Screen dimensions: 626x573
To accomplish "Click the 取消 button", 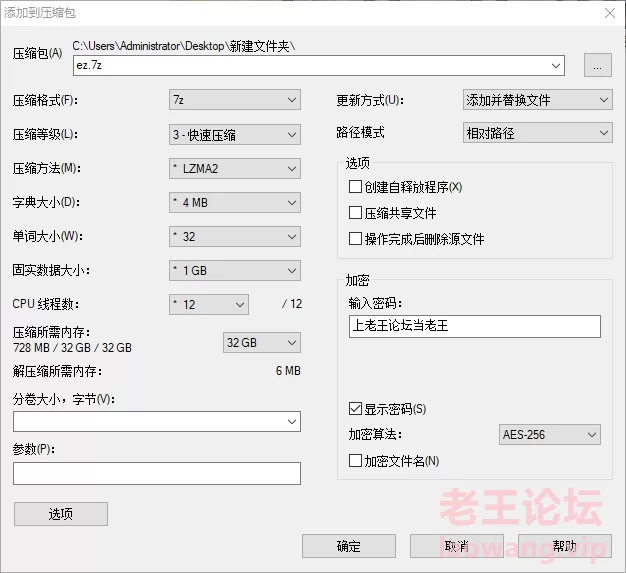I will [457, 546].
